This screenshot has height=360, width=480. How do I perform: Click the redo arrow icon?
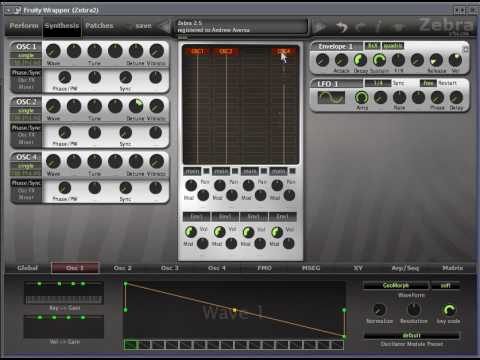(x=361, y=27)
